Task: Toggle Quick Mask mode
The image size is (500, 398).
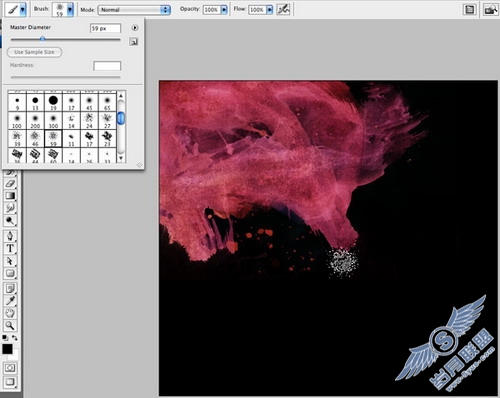Action: click(10, 368)
